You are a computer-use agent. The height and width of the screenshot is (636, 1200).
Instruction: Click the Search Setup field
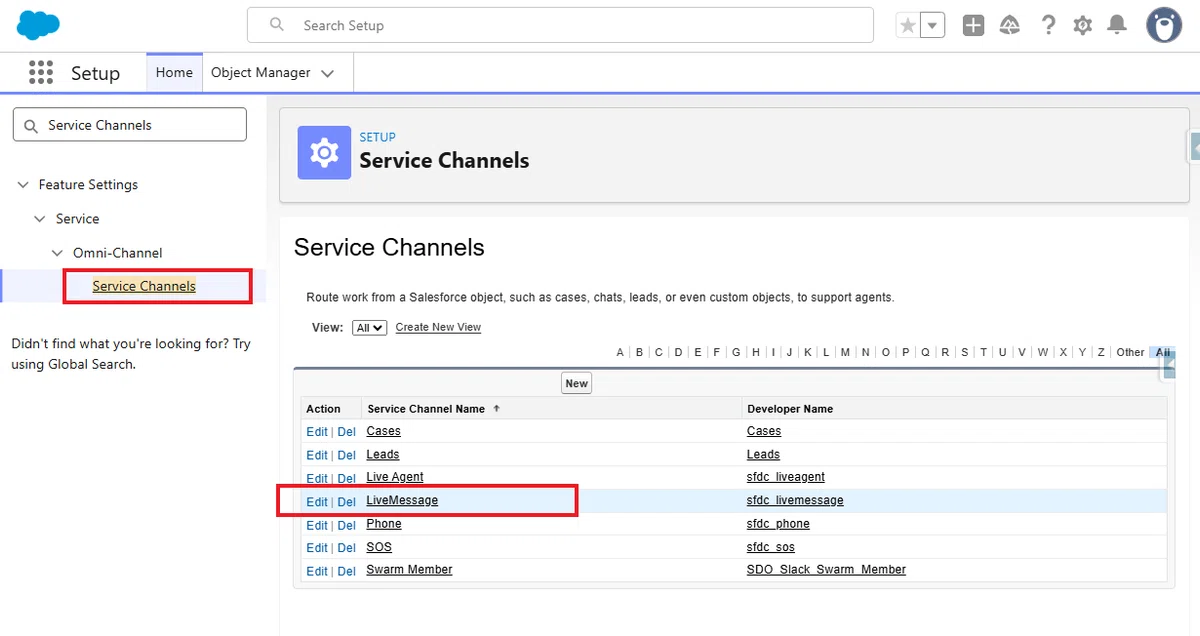coord(560,25)
